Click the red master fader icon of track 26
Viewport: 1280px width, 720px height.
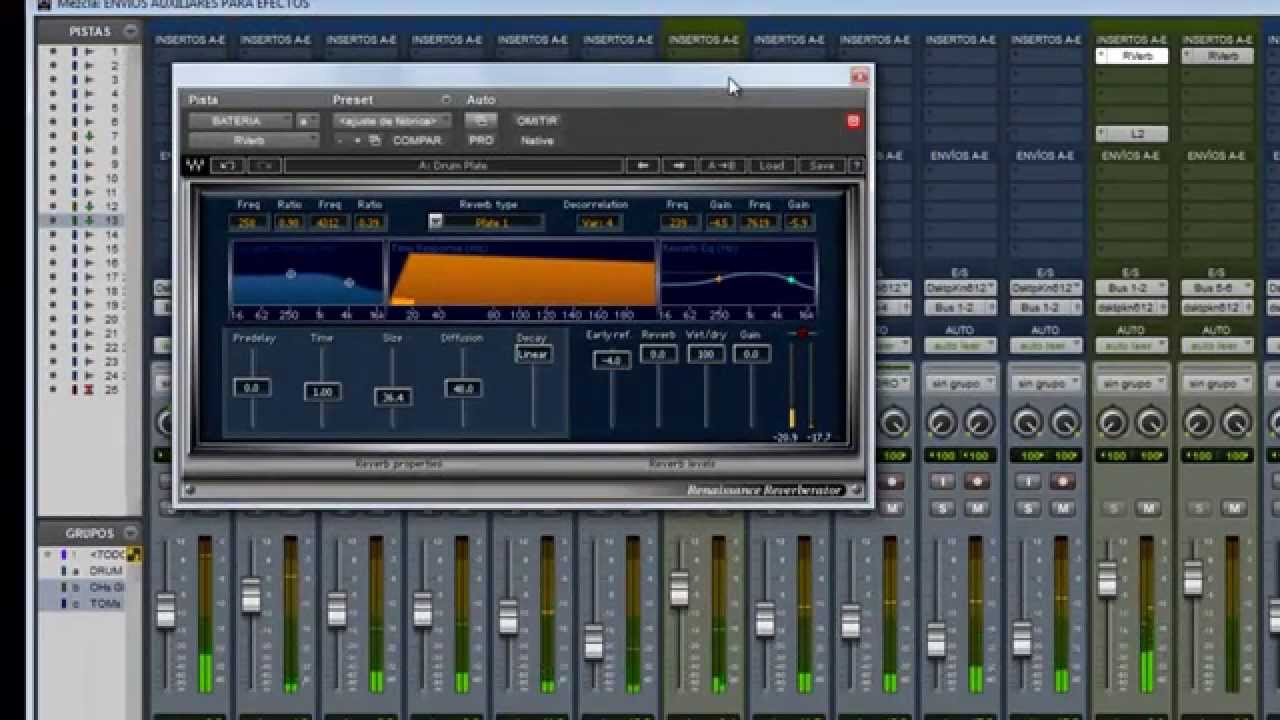[89, 390]
